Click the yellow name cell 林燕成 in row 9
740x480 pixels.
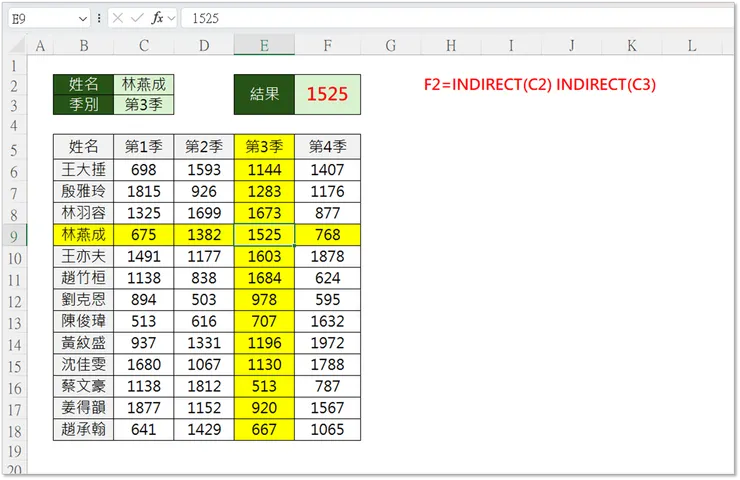pos(84,235)
